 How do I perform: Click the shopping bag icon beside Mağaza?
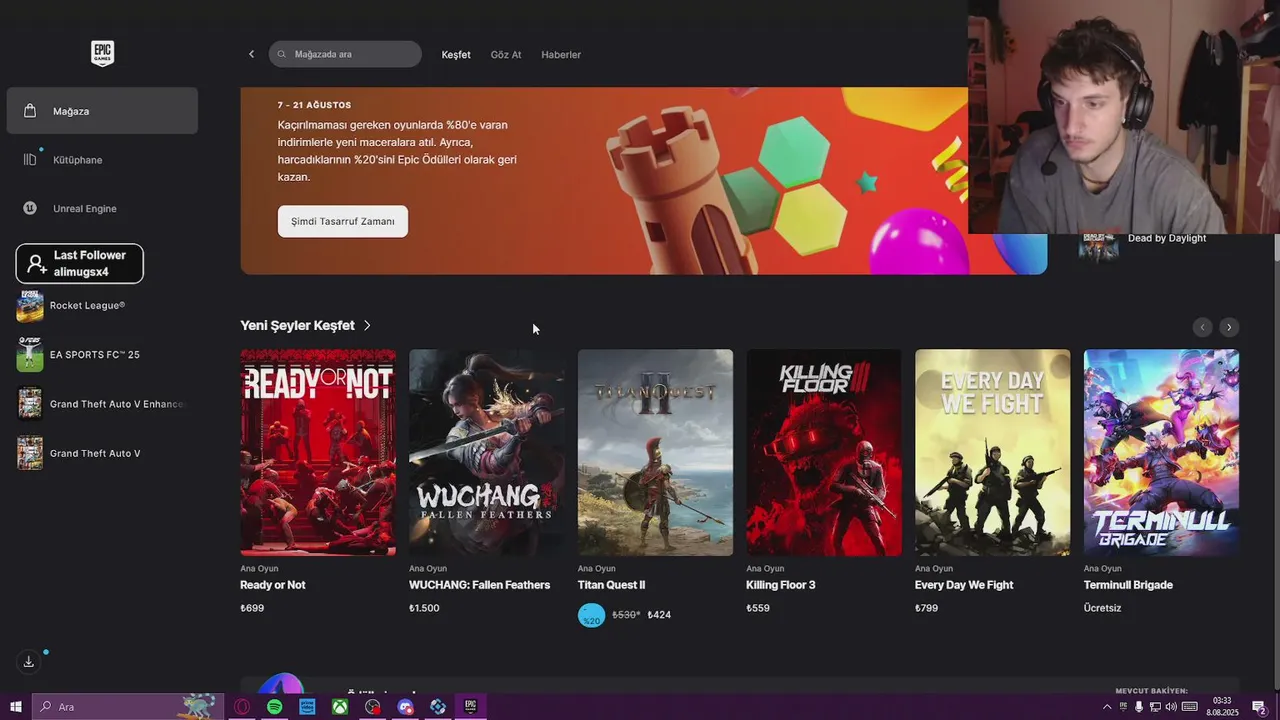click(30, 110)
